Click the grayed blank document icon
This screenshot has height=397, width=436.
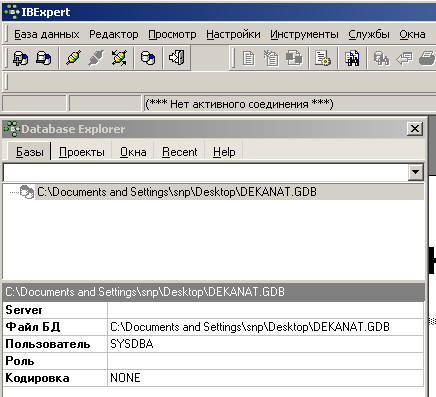pos(248,59)
